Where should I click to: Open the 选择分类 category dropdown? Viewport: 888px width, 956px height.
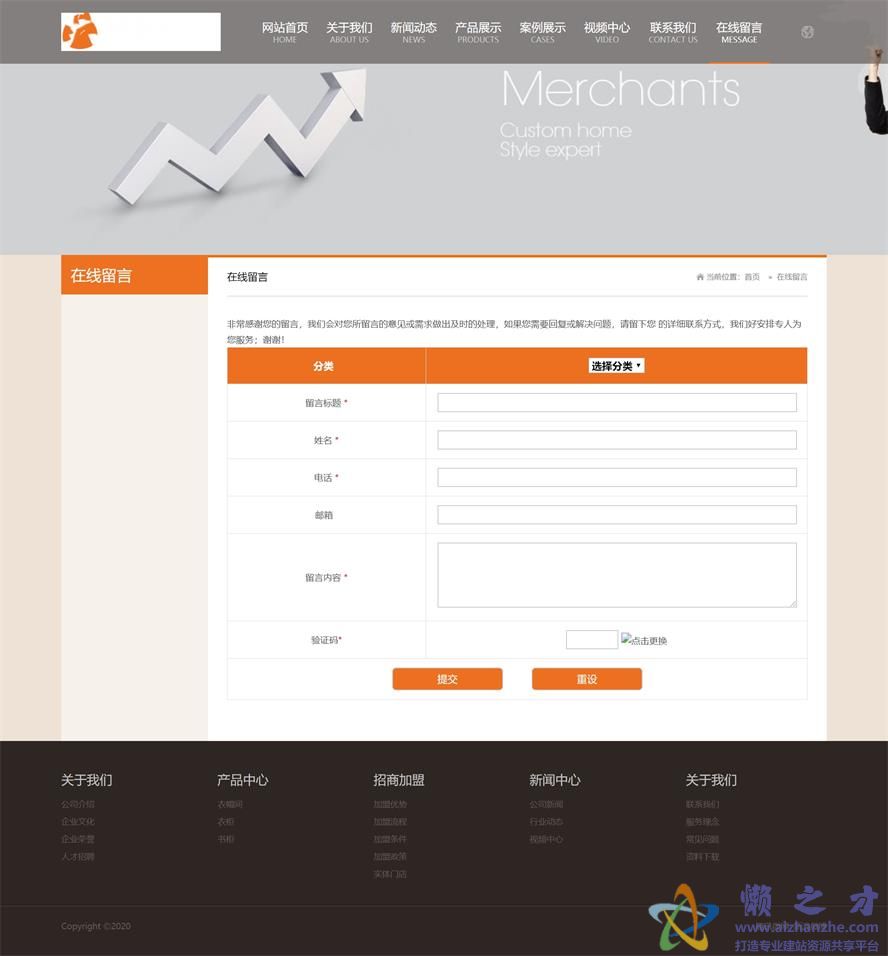click(616, 366)
